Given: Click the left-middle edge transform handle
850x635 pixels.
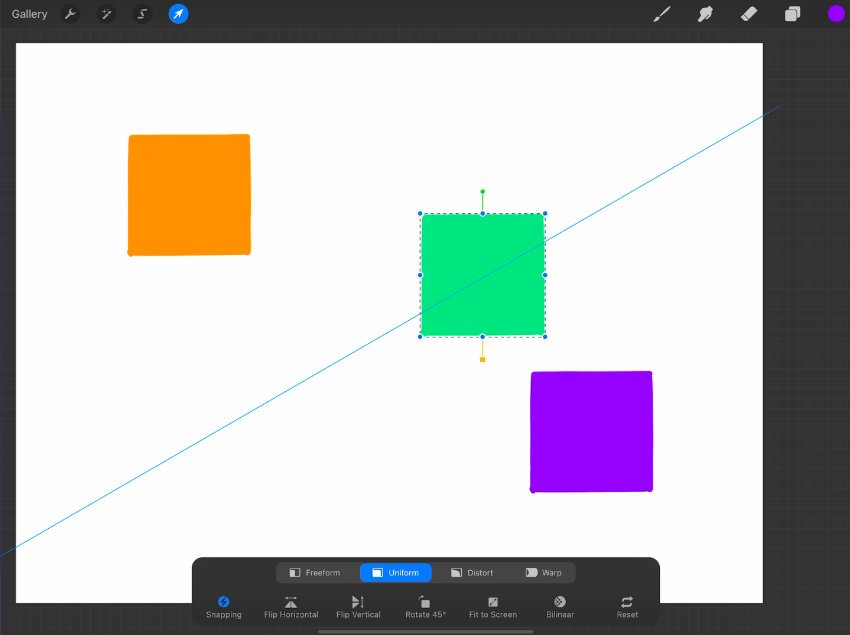Looking at the screenshot, I should [420, 275].
